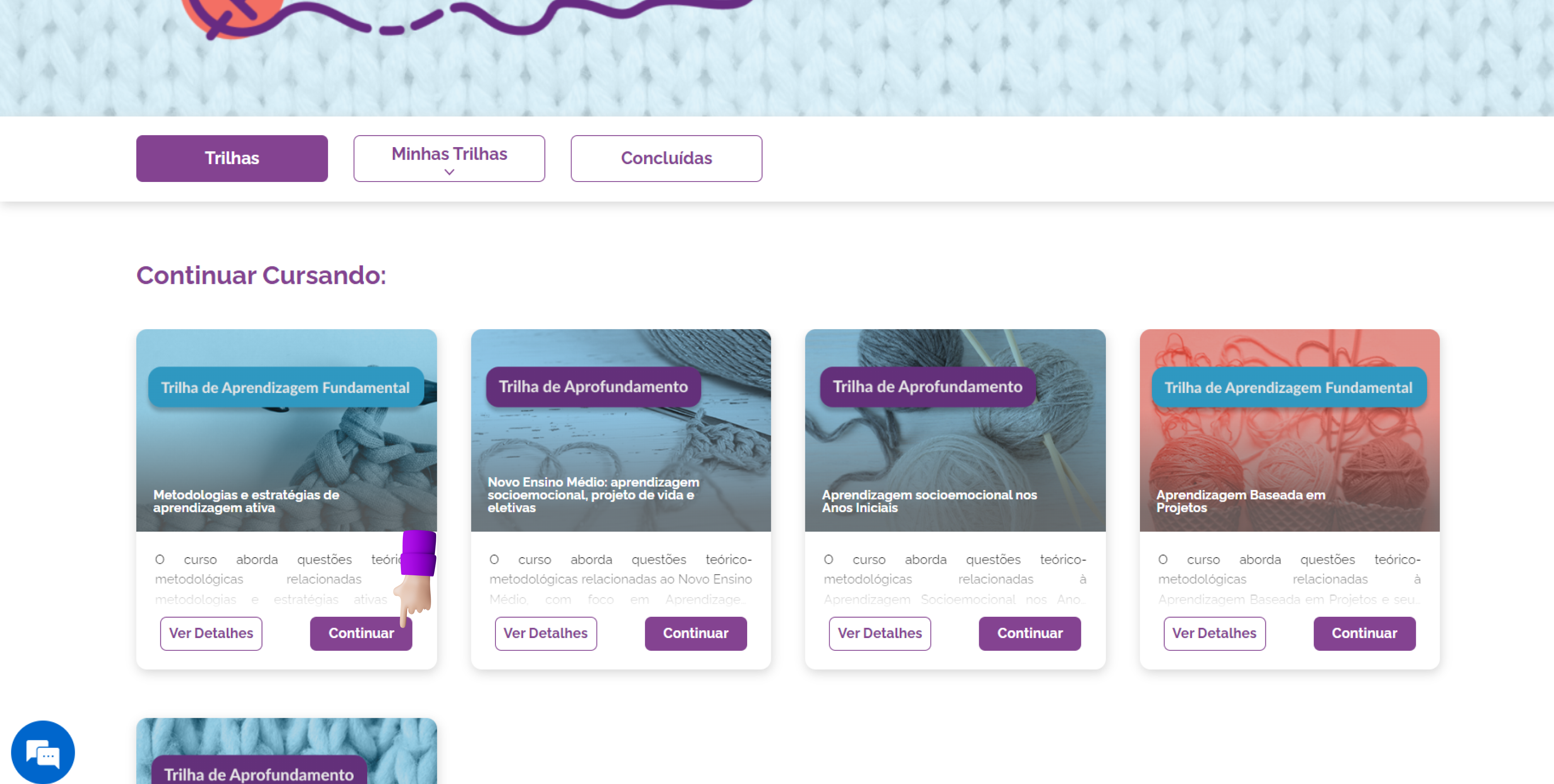View details of Metodologias de aprendizagem ativa
Image resolution: width=1554 pixels, height=784 pixels.
(211, 633)
